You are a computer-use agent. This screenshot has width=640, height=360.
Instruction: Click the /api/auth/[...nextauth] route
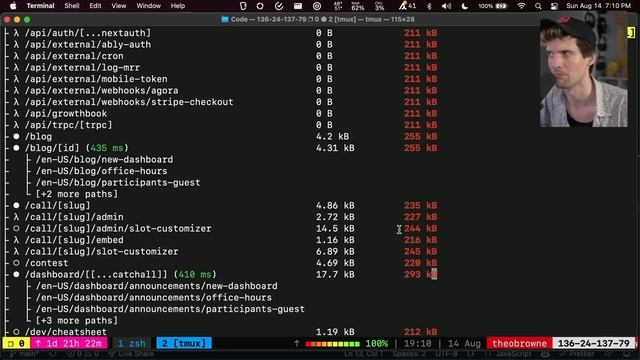pyautogui.click(x=88, y=33)
